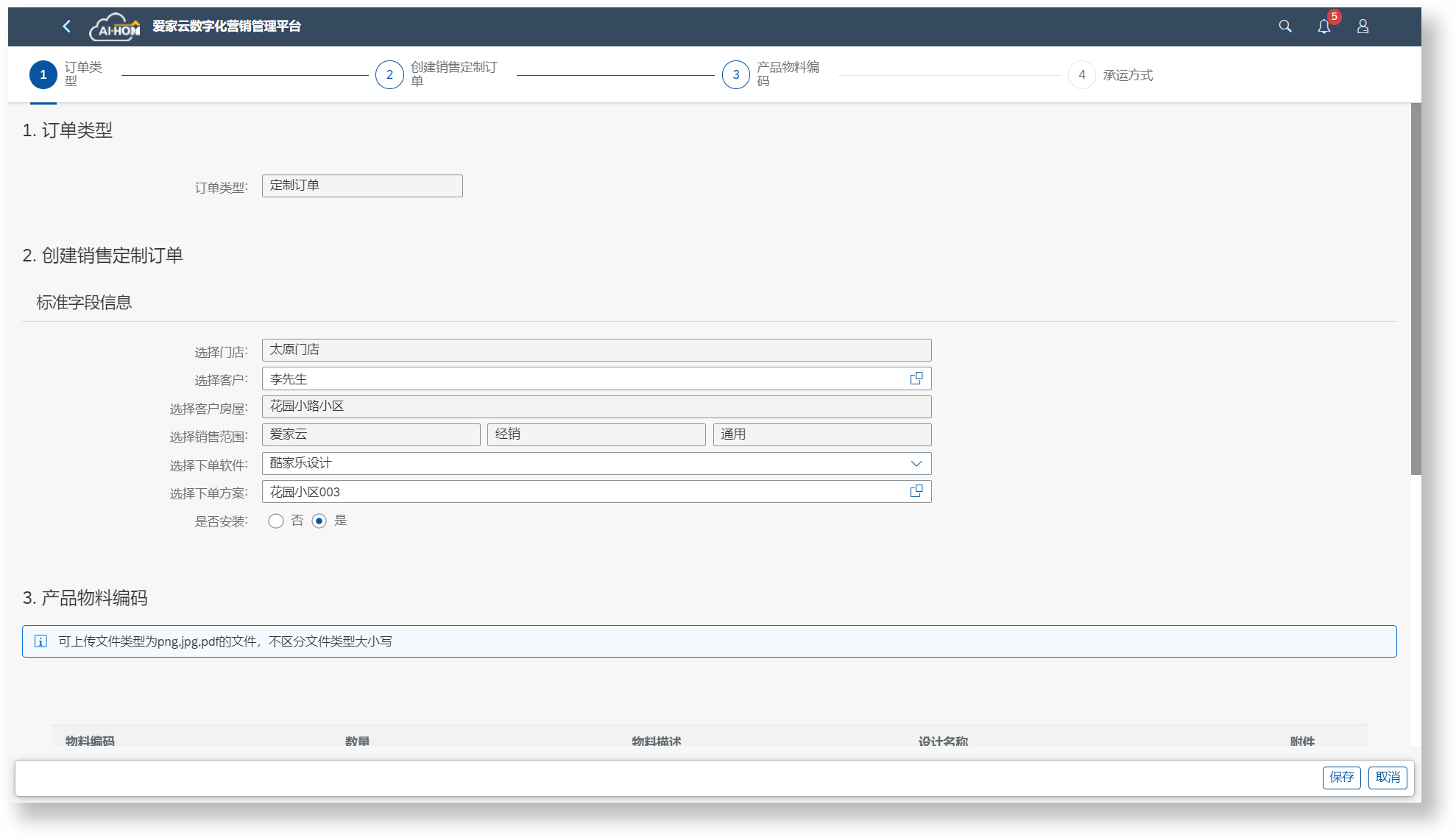The image size is (1456, 838).
Task: Click the AI-HOME cloud logo
Action: click(x=115, y=27)
